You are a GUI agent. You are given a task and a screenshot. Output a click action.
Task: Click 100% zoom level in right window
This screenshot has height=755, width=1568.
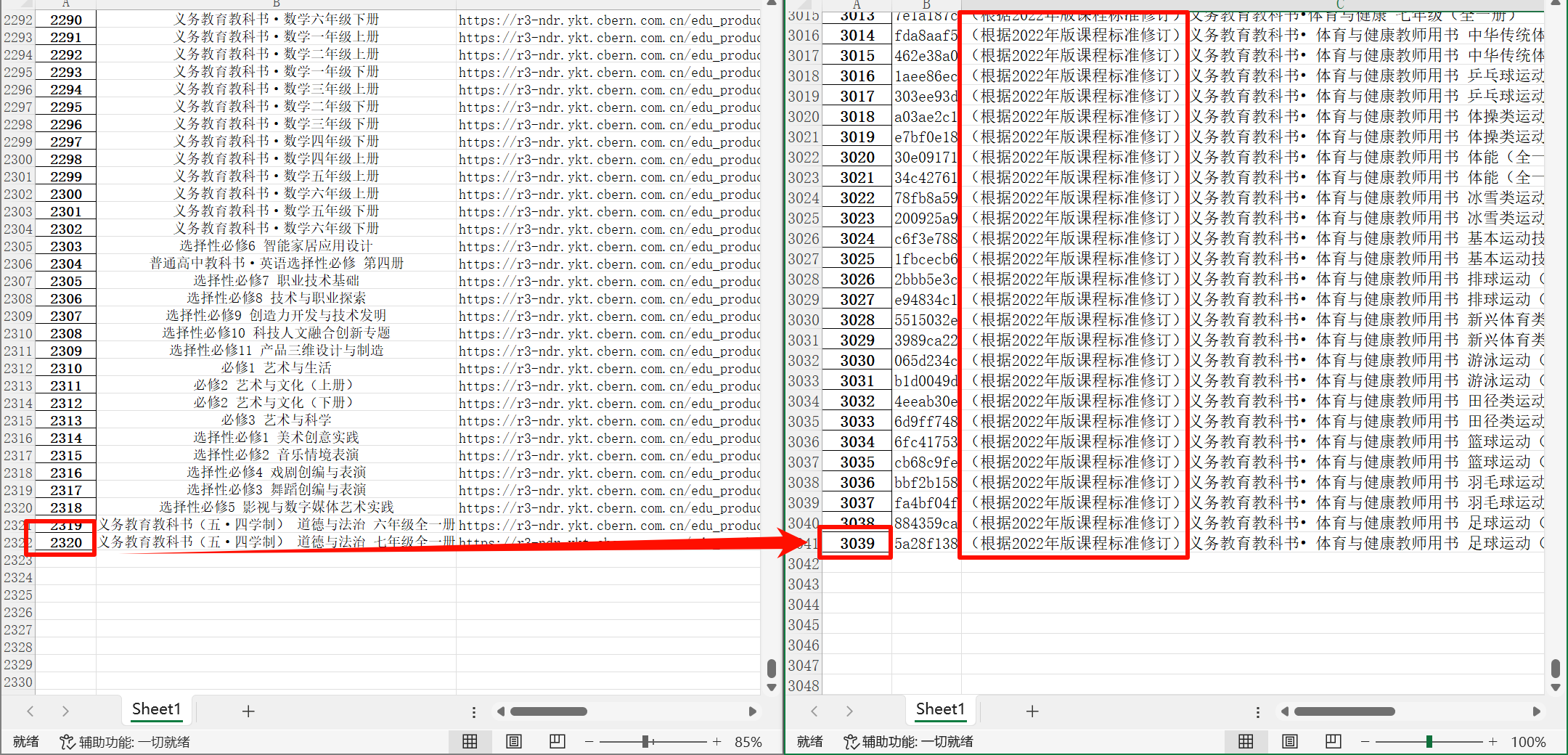pos(1528,742)
